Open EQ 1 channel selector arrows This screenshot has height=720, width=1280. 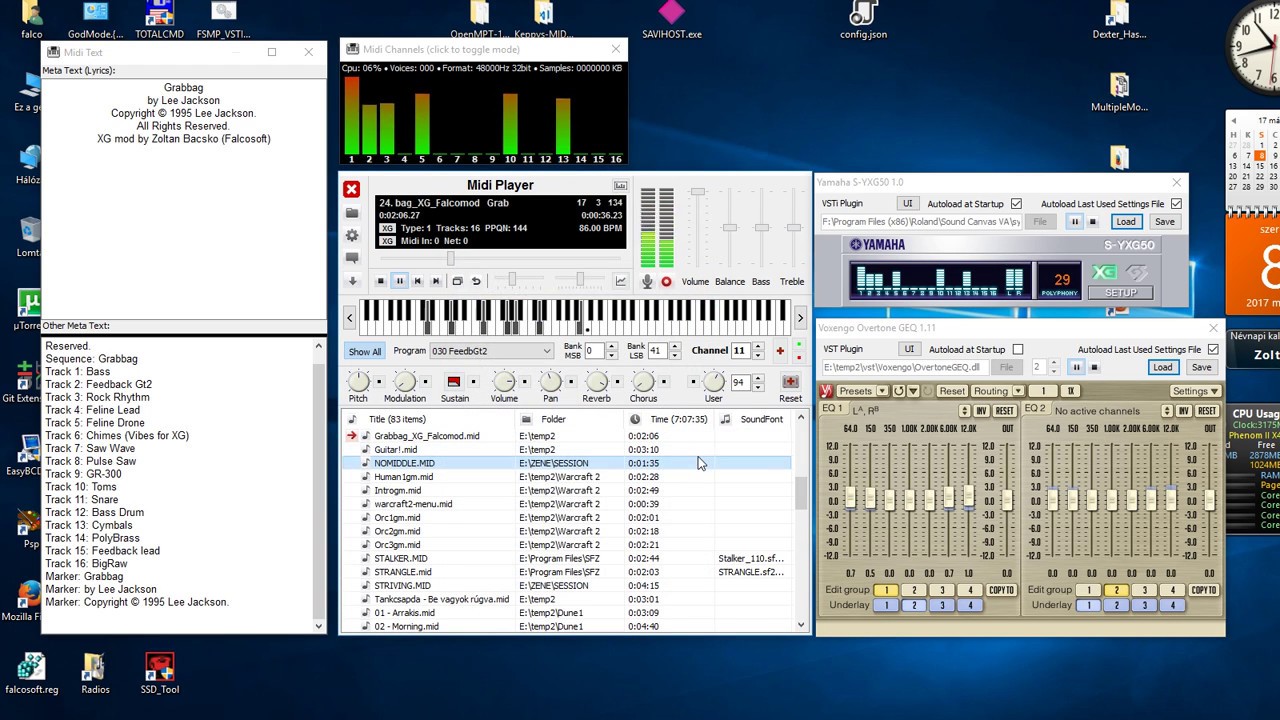pyautogui.click(x=964, y=411)
